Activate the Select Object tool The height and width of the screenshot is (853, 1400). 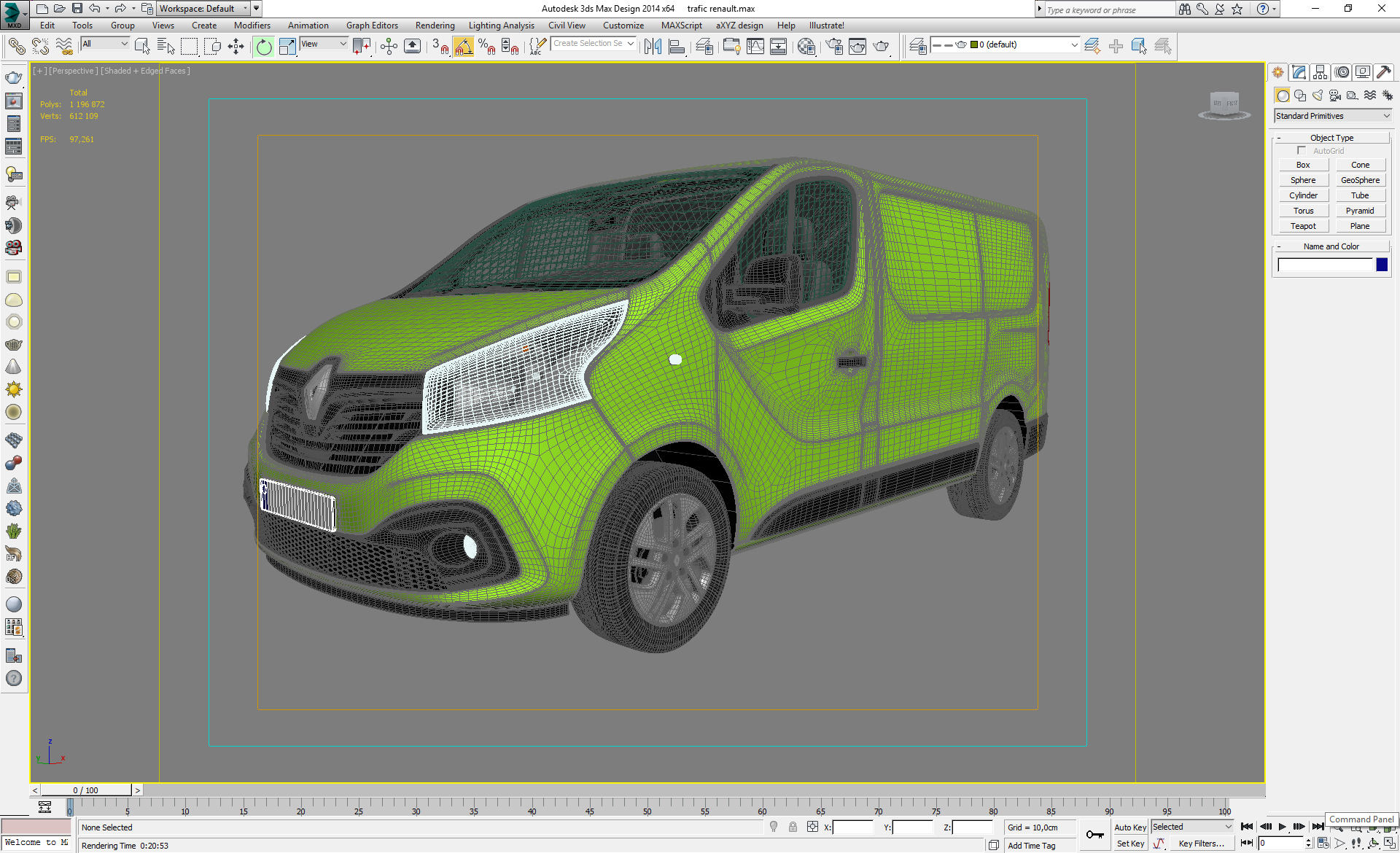pos(142,47)
